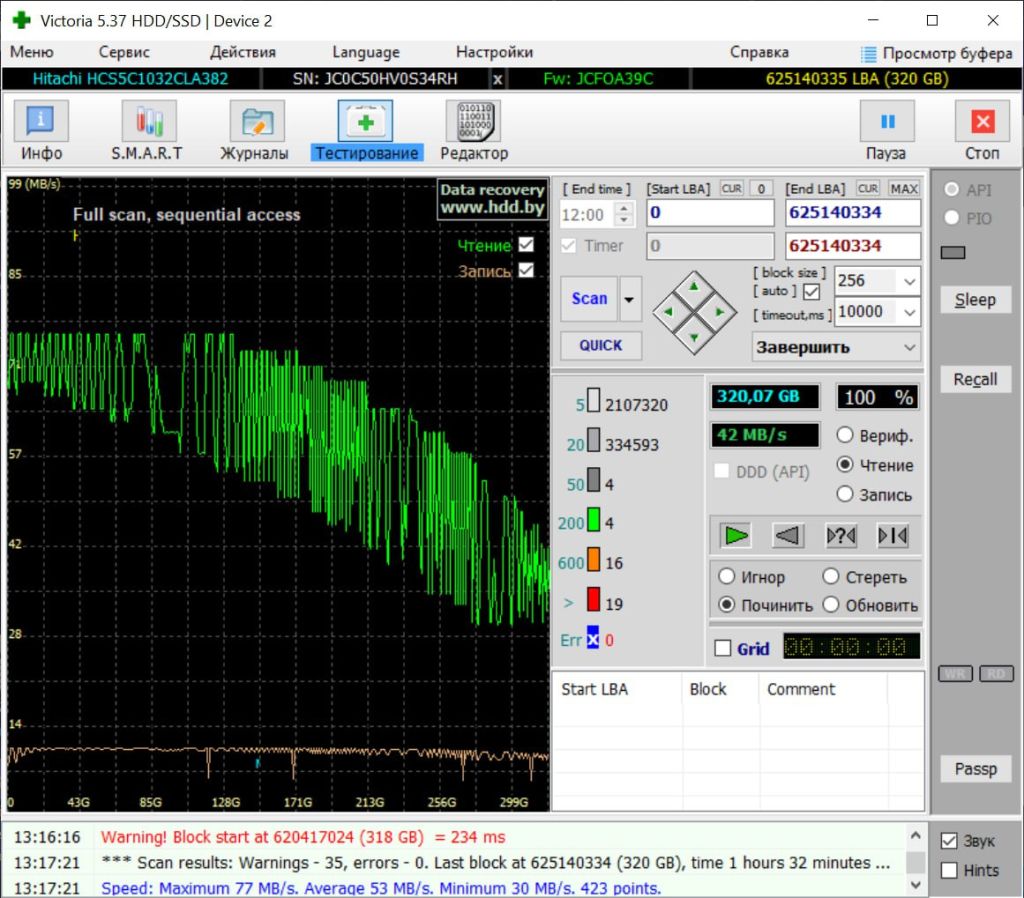Select the Игнор radio option
Viewport: 1024px width, 898px height.
[x=727, y=577]
